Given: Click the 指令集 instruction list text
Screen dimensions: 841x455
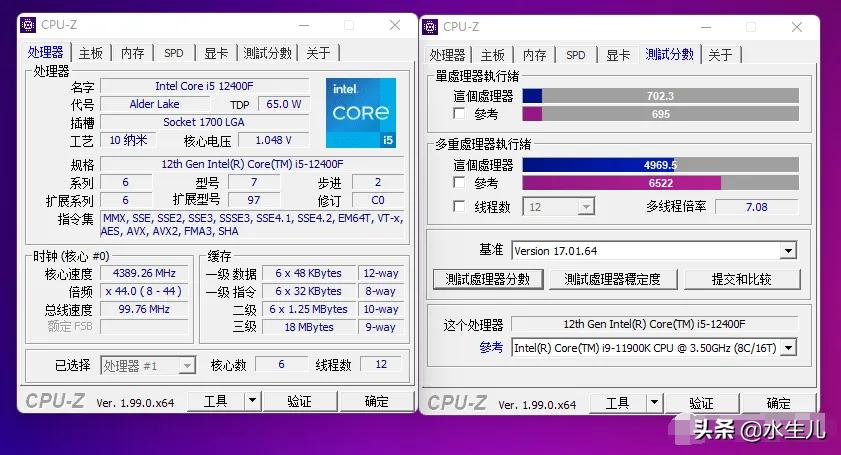Looking at the screenshot, I should click(252, 225).
